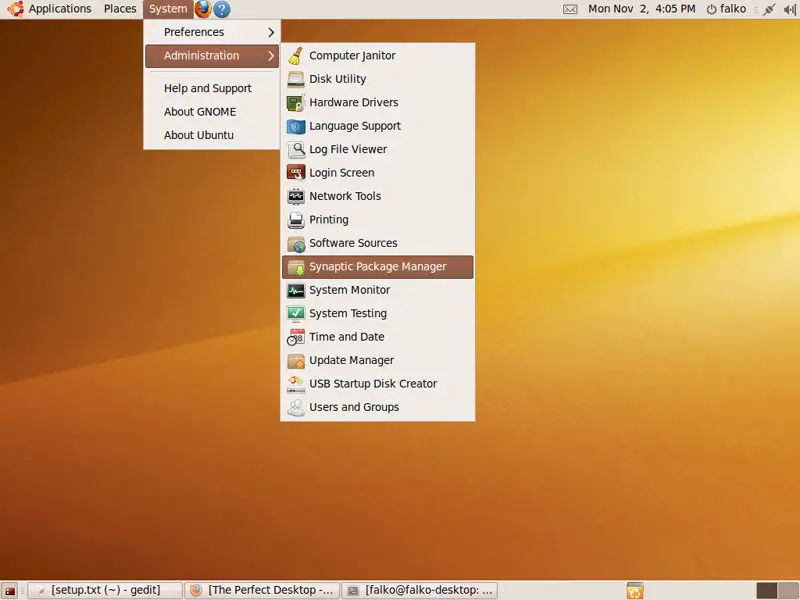800x600 pixels.
Task: Click the Software Sources label
Action: (353, 243)
